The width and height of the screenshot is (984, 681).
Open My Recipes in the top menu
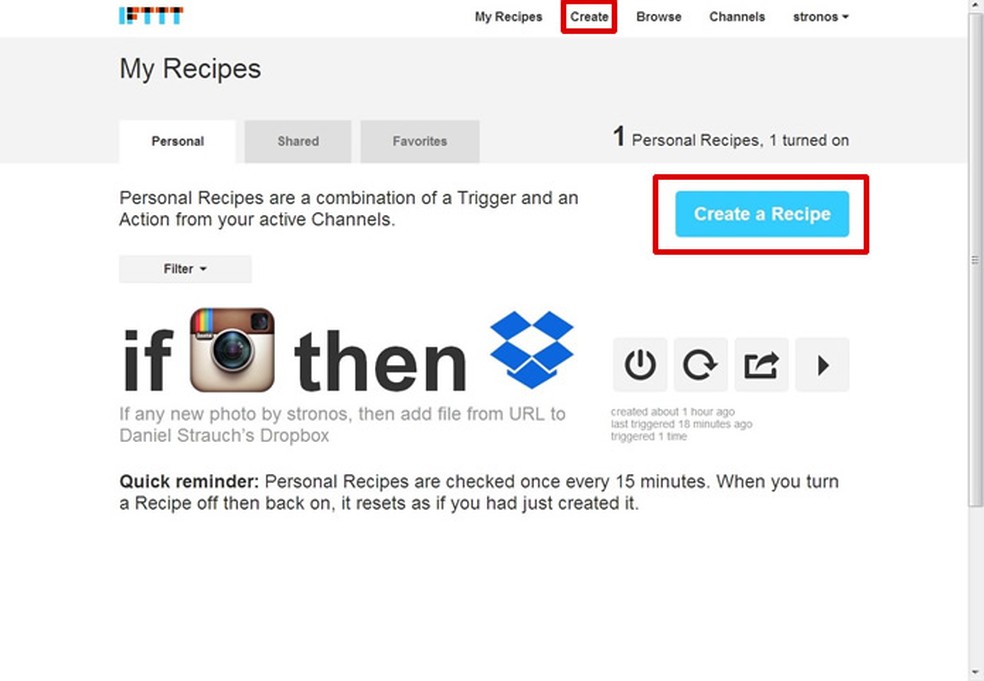(508, 17)
